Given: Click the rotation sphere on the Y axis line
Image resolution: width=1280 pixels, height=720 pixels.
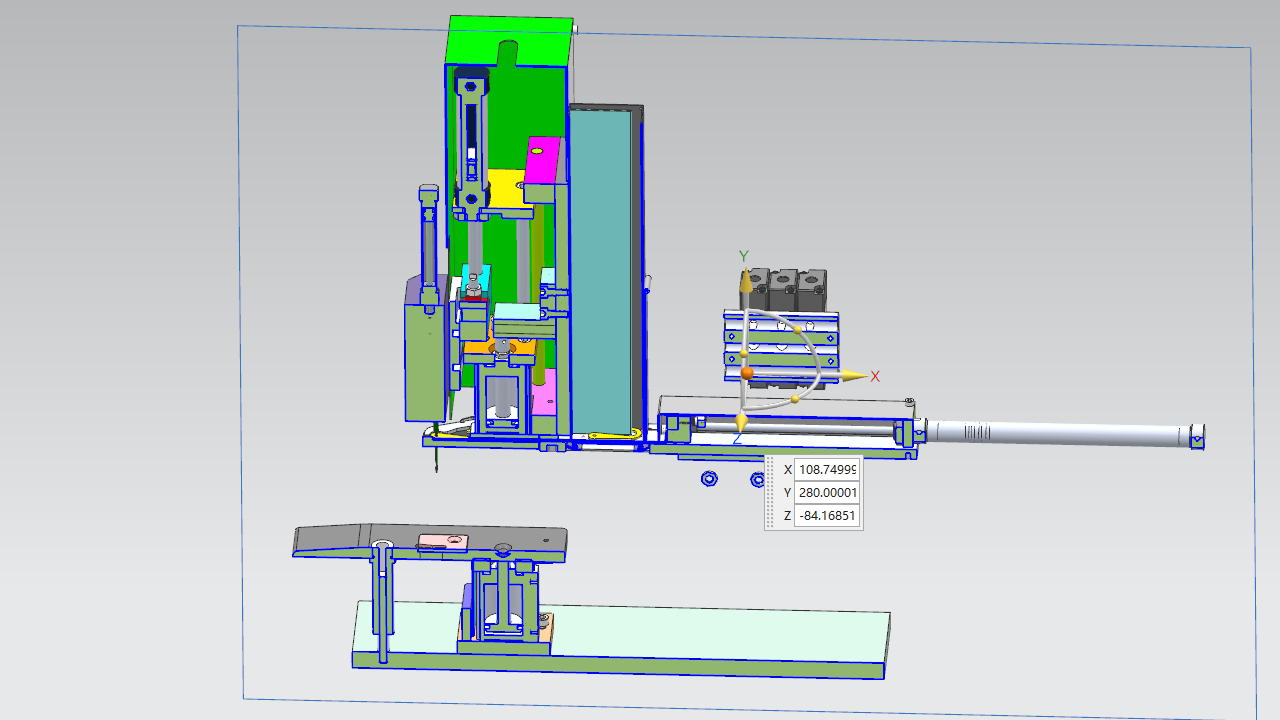Looking at the screenshot, I should (x=744, y=353).
